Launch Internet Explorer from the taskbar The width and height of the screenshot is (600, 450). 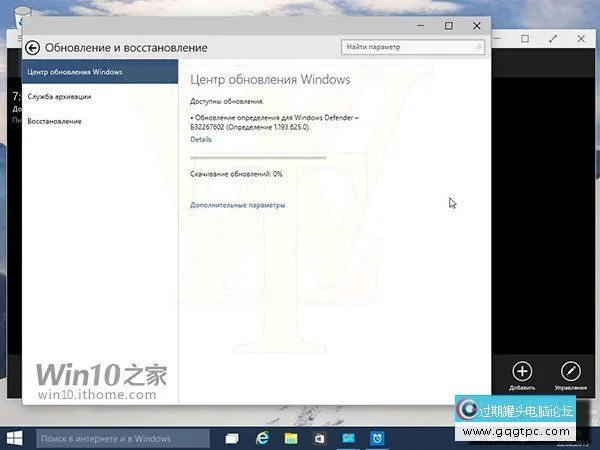coord(263,438)
